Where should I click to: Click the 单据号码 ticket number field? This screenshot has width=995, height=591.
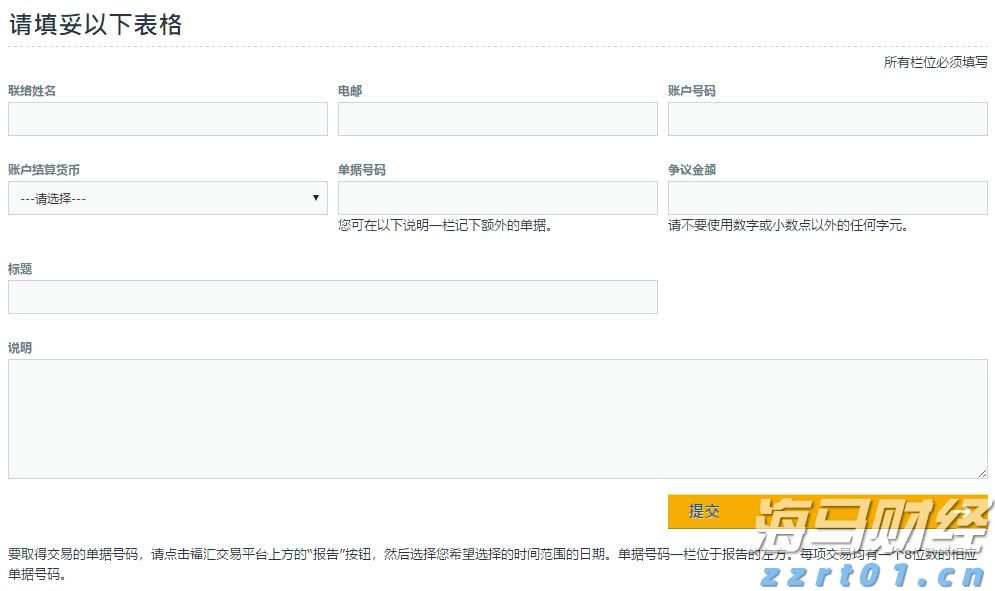(x=496, y=198)
